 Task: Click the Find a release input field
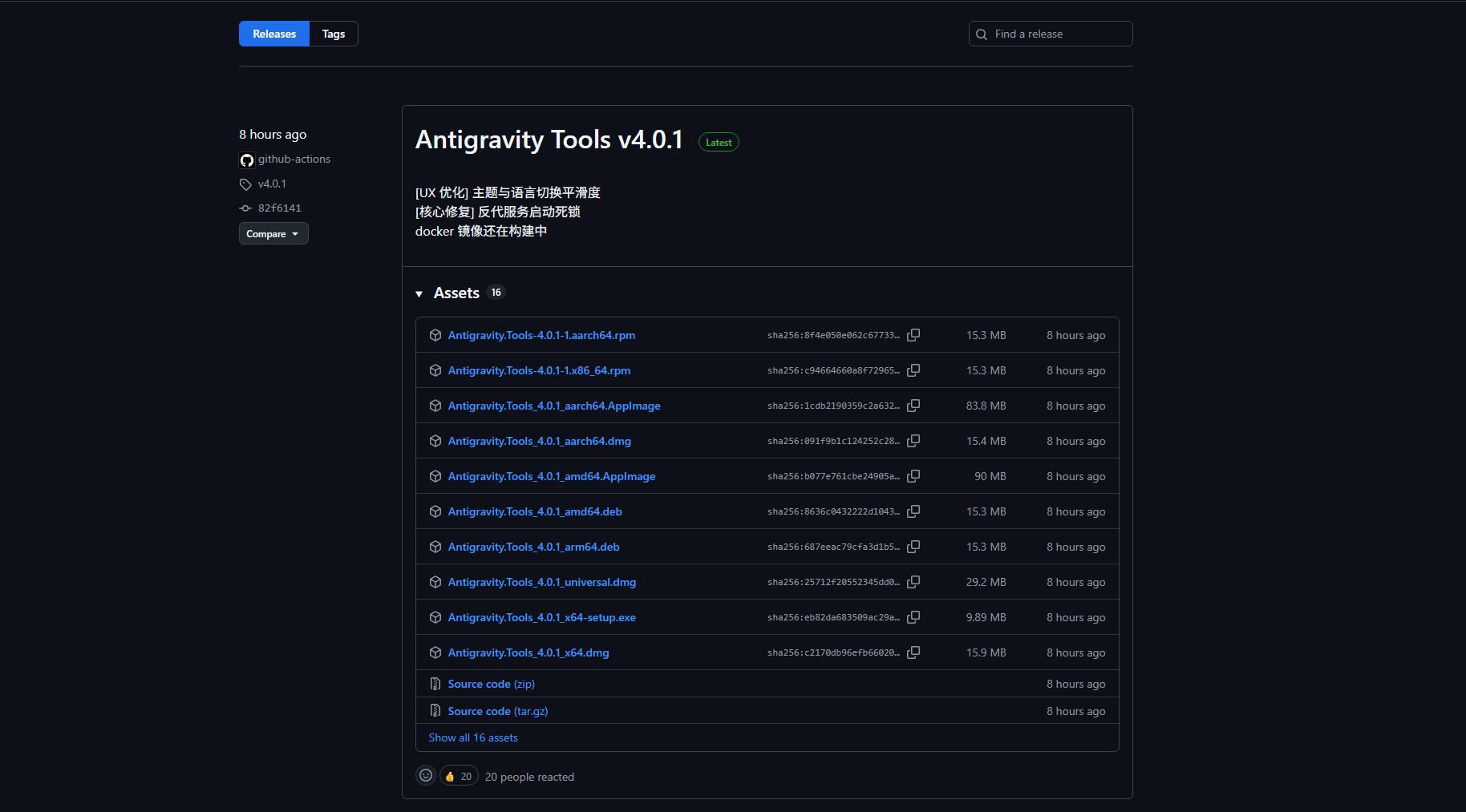[1051, 34]
